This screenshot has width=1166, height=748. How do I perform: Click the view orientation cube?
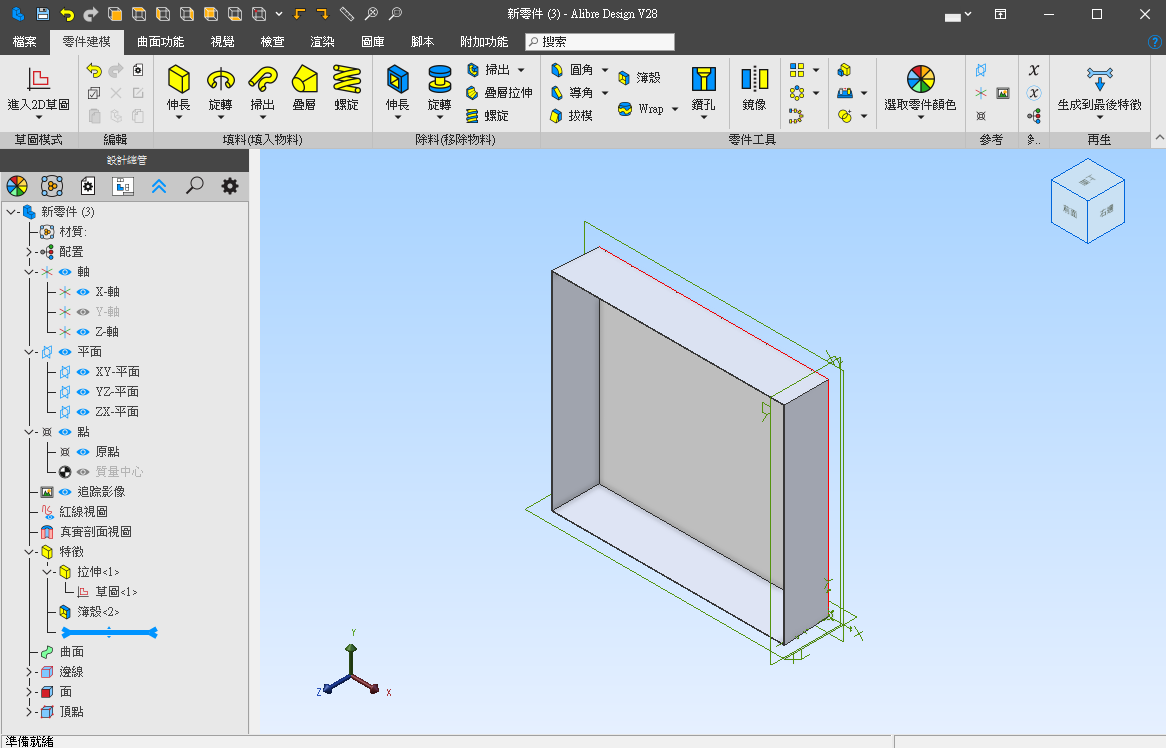(1087, 201)
